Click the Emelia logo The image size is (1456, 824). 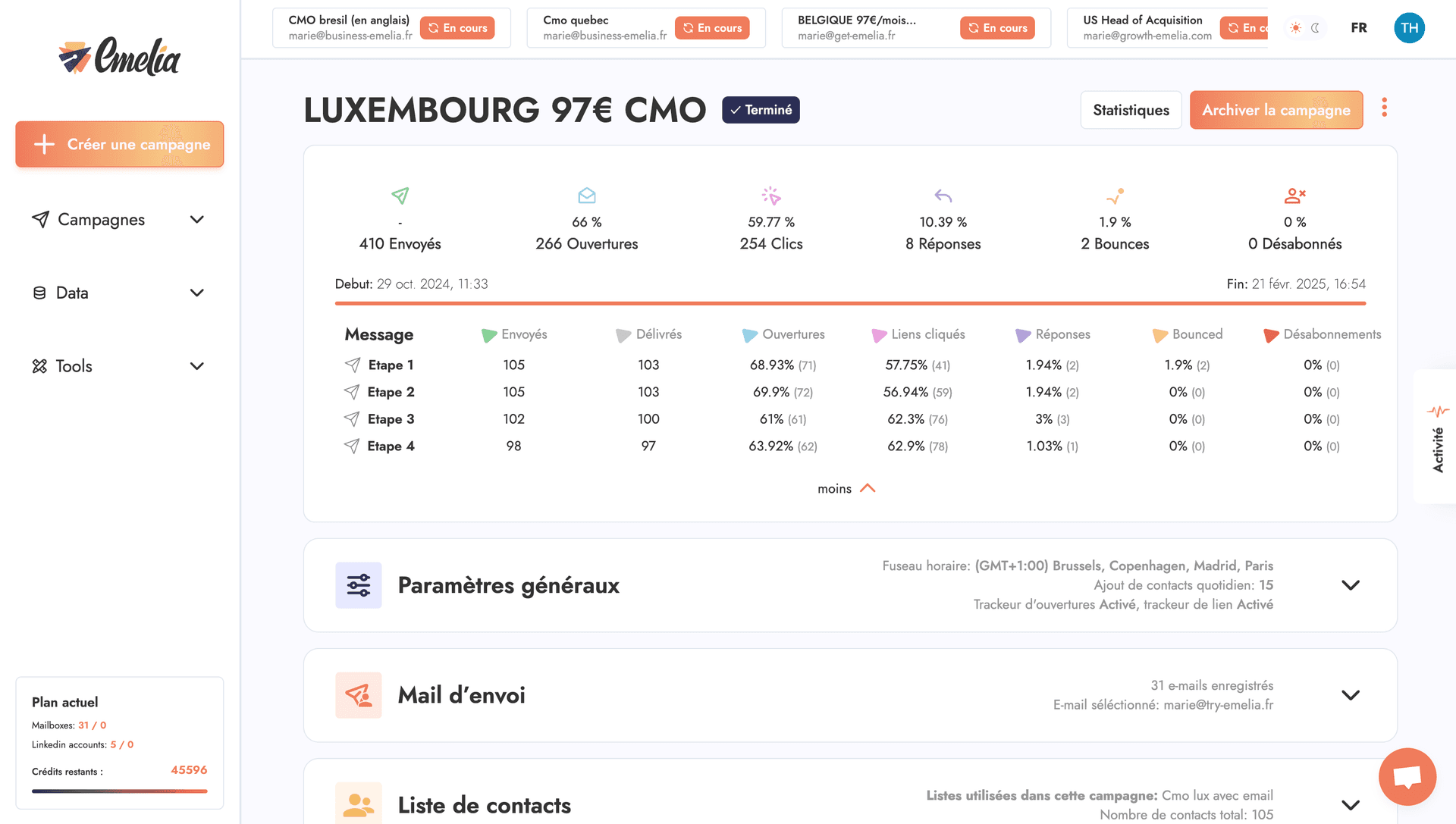click(x=120, y=57)
